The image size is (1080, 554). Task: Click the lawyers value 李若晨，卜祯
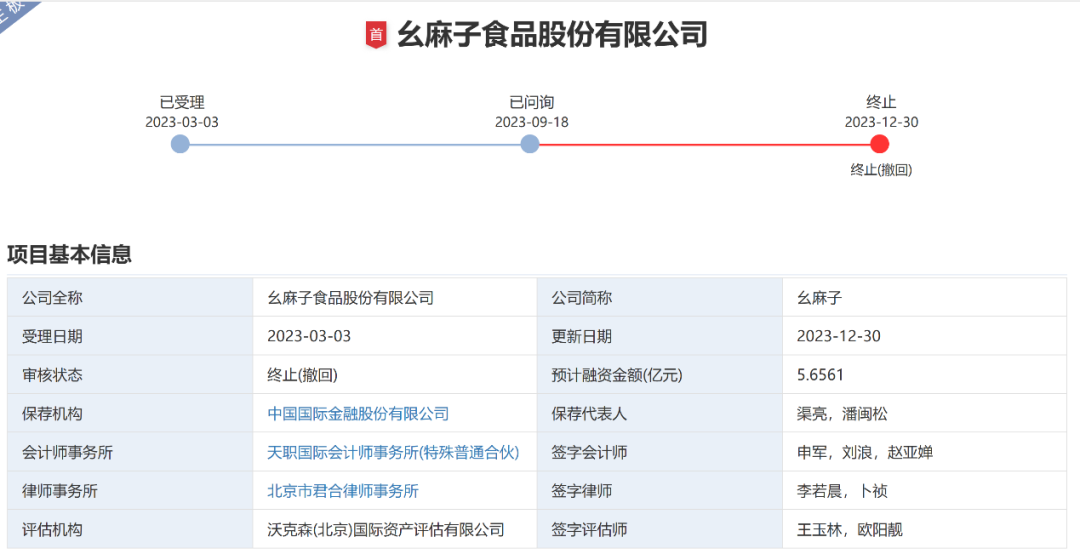click(x=842, y=491)
